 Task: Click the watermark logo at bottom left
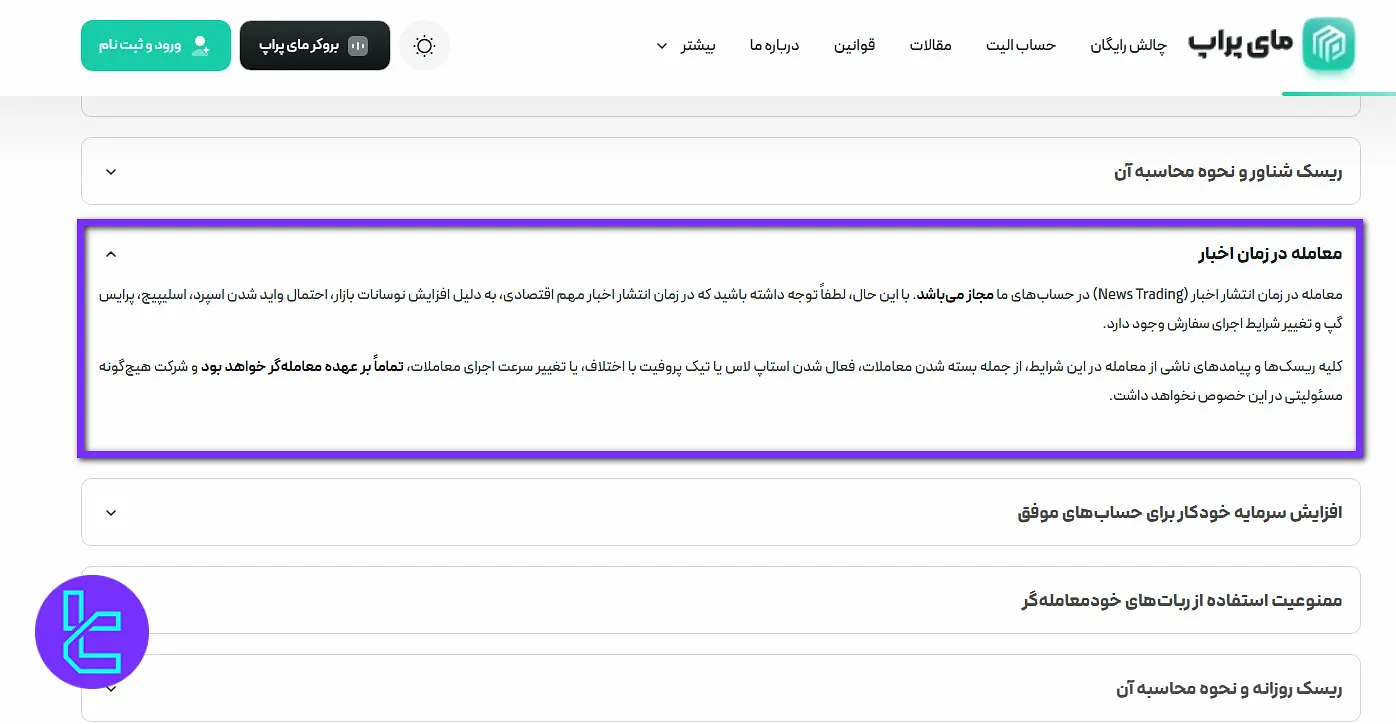(91, 631)
